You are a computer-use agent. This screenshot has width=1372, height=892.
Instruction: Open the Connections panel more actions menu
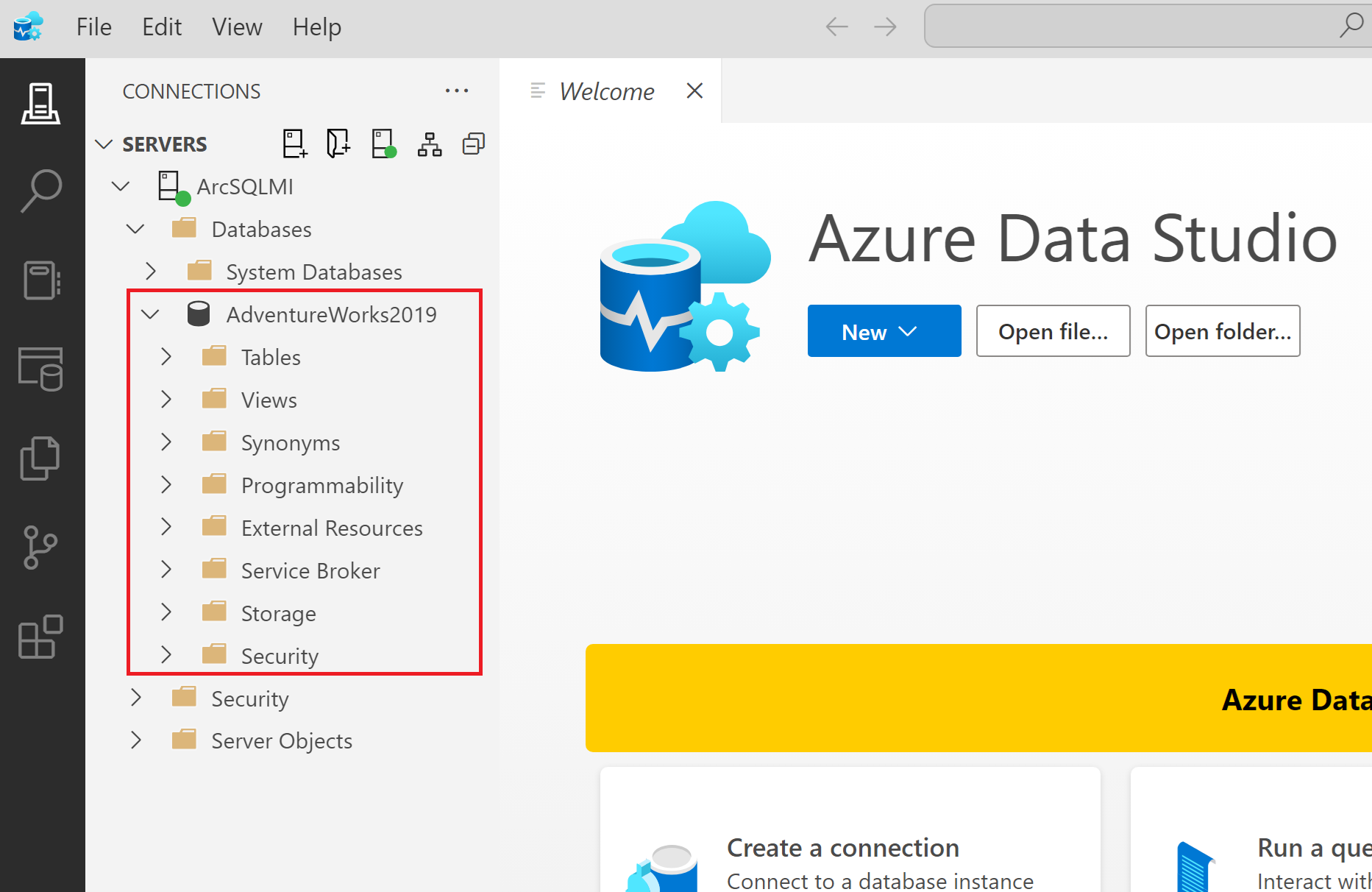[x=457, y=91]
